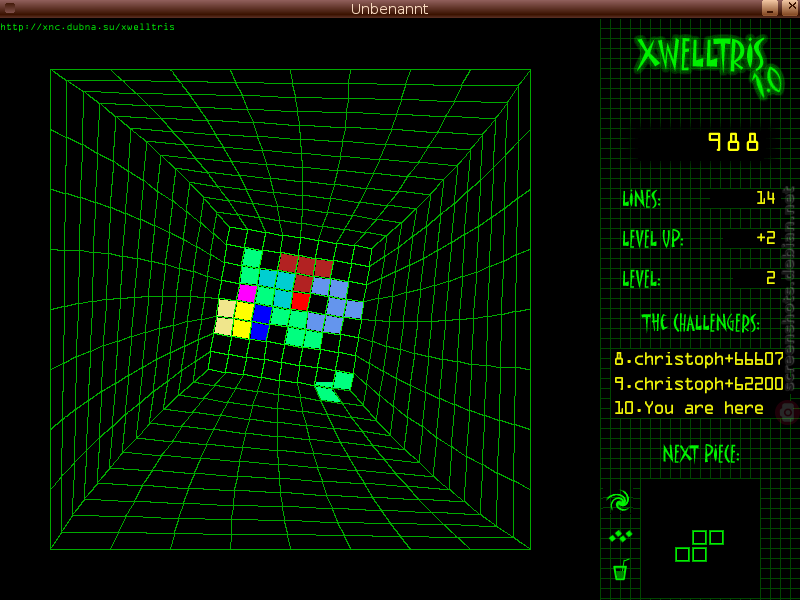The width and height of the screenshot is (800, 600).
Task: Toggle the four-diamonds icon beside the preview
Action: tap(620, 536)
